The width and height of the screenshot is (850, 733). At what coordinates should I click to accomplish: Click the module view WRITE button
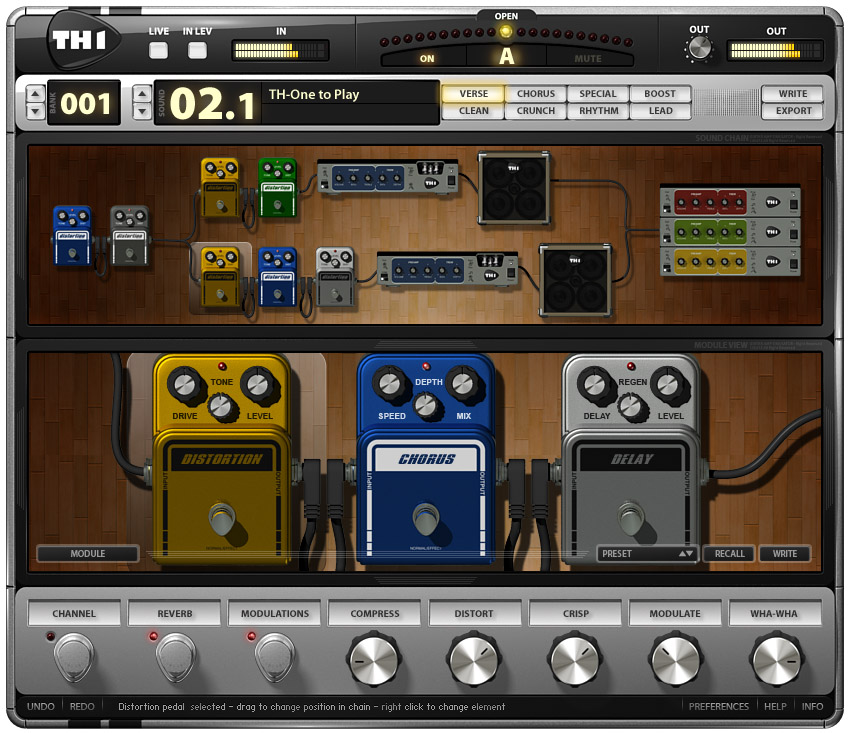pyautogui.click(x=784, y=554)
